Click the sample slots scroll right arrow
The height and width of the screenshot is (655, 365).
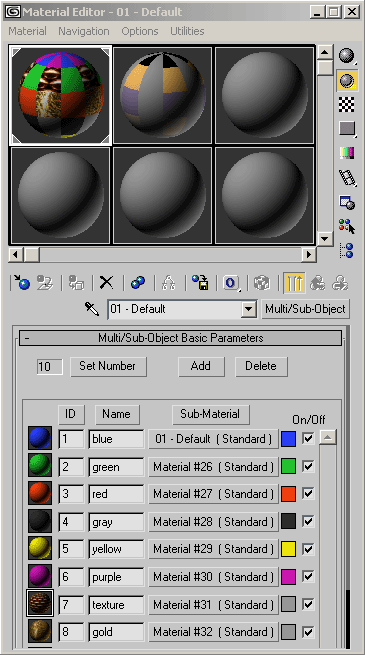pyautogui.click(x=309, y=254)
